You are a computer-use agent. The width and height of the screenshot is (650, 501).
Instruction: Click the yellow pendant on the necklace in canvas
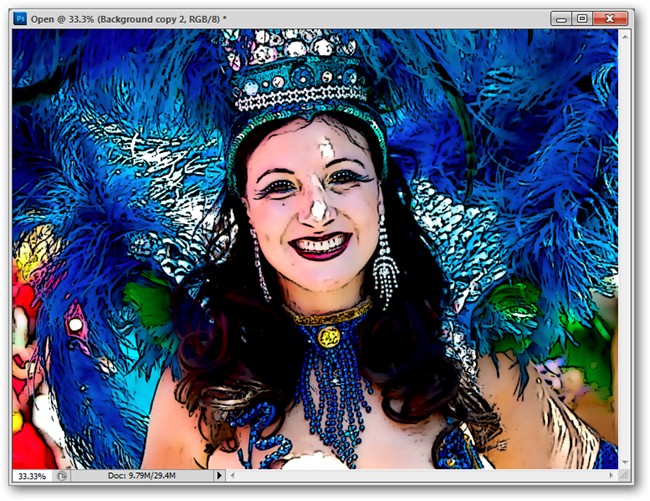329,336
